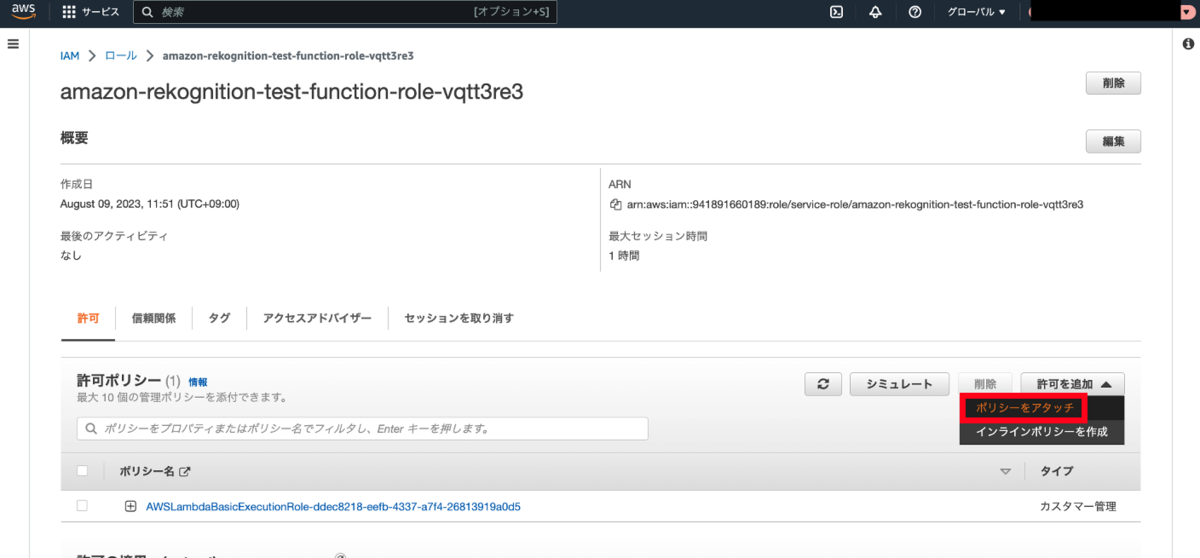This screenshot has width=1200, height=558.
Task: Launch the CloudShell terminal icon
Action: (x=837, y=12)
